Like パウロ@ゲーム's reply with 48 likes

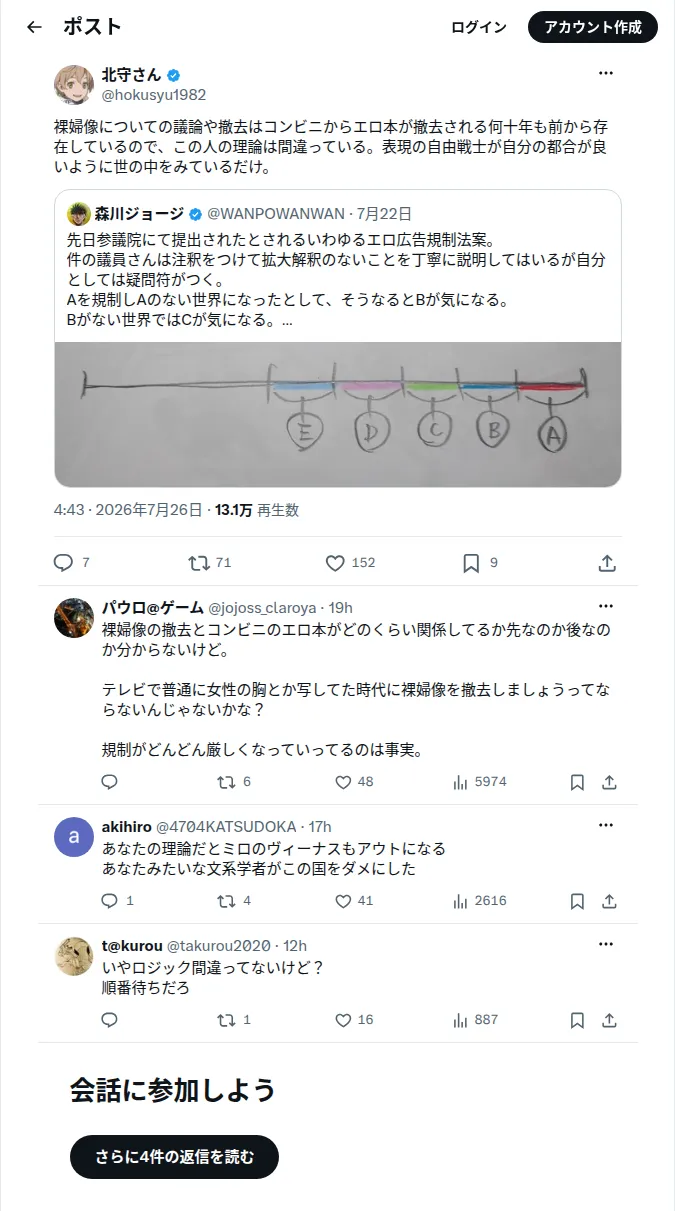point(343,782)
